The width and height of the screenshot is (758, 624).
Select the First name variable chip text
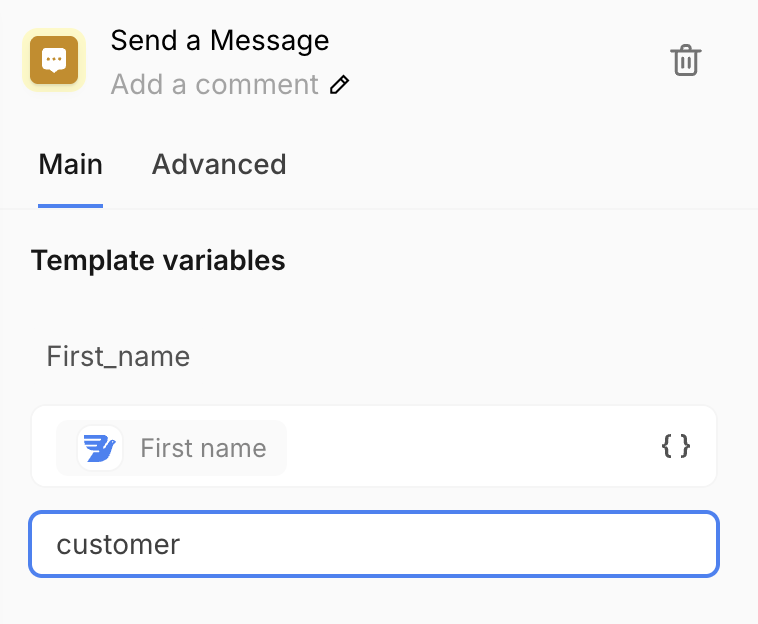(203, 448)
